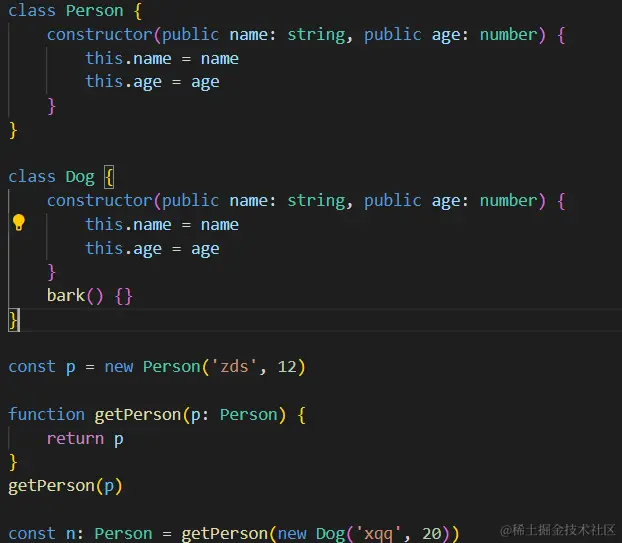Click 'new' keyword in 'const p' line
Screen dimensions: 622x543
pos(119,367)
